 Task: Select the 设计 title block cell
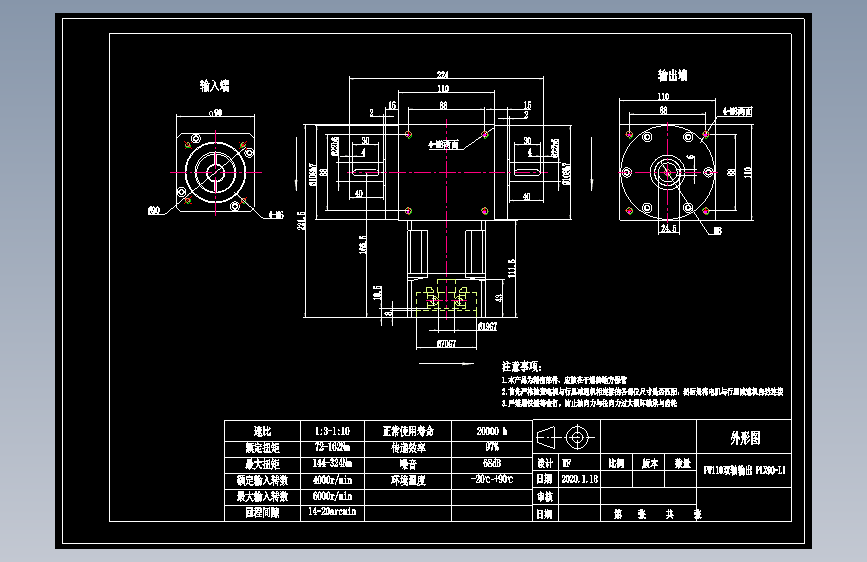click(545, 463)
